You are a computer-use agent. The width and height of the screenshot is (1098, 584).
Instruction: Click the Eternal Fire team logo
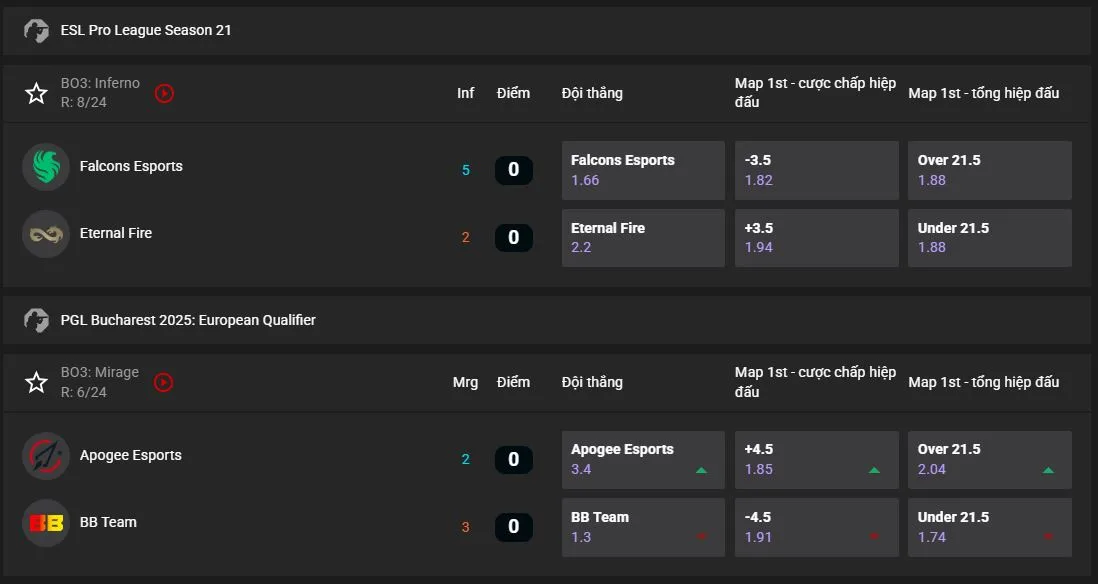tap(46, 233)
